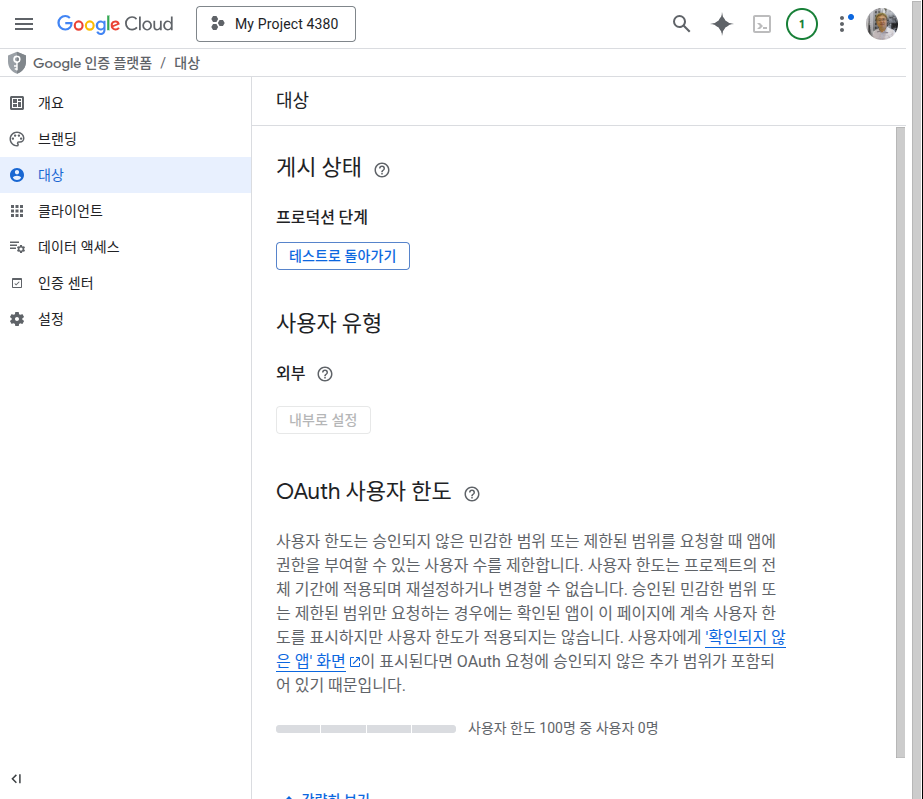
Task: Activate Cloud Shell terminal icon
Action: (x=762, y=24)
